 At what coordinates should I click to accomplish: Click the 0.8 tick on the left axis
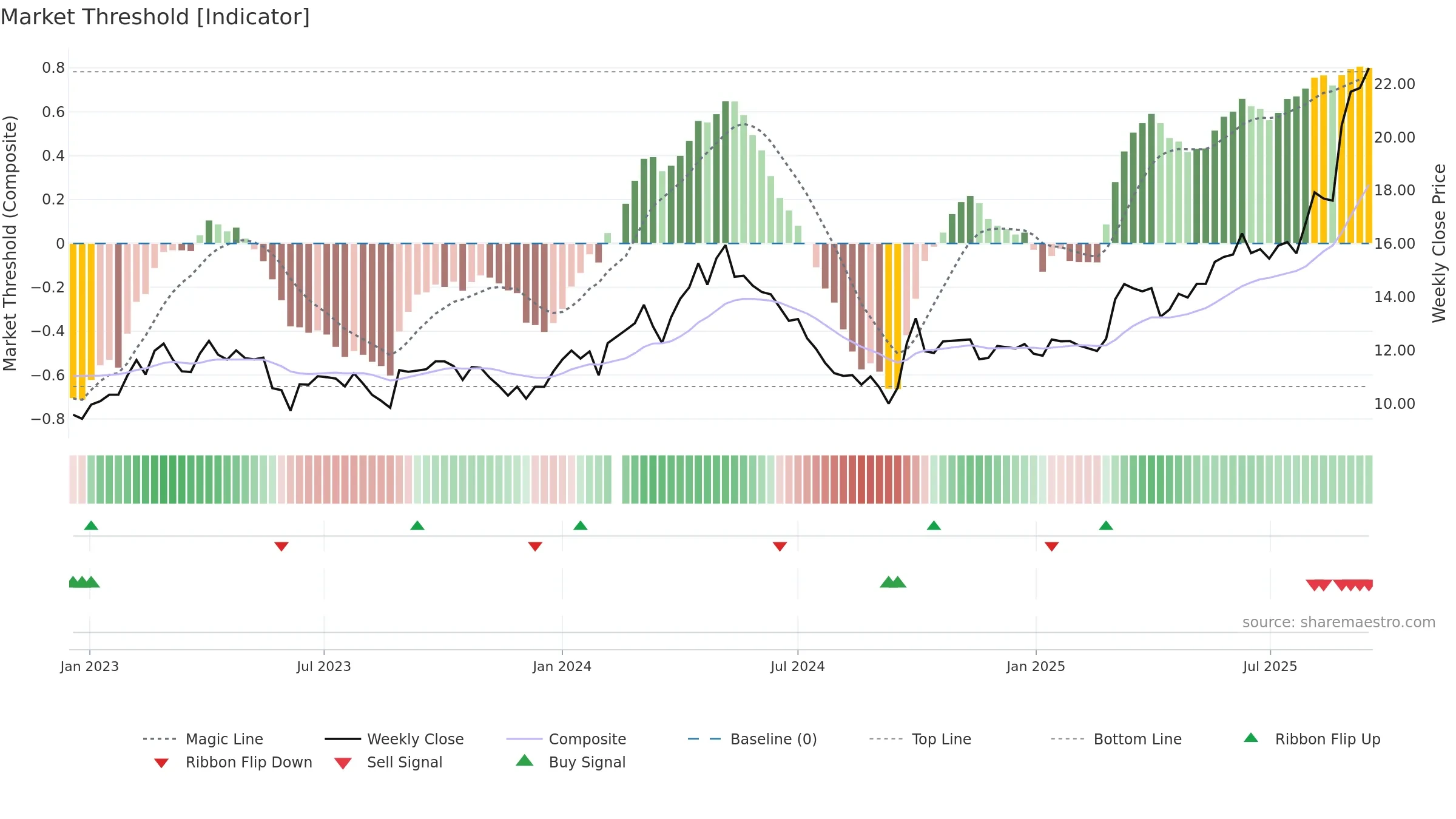tap(53, 68)
